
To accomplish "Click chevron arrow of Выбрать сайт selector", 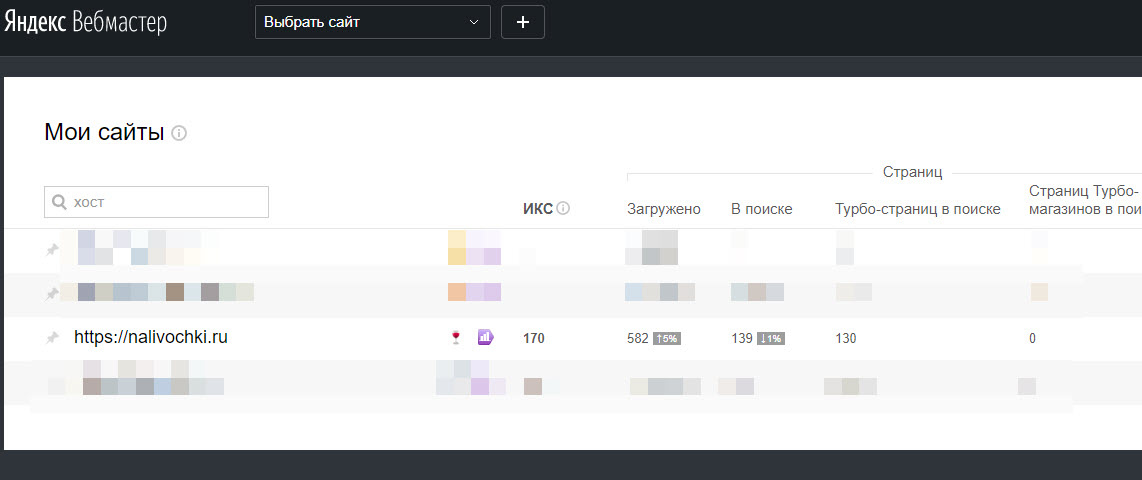I will click(474, 22).
